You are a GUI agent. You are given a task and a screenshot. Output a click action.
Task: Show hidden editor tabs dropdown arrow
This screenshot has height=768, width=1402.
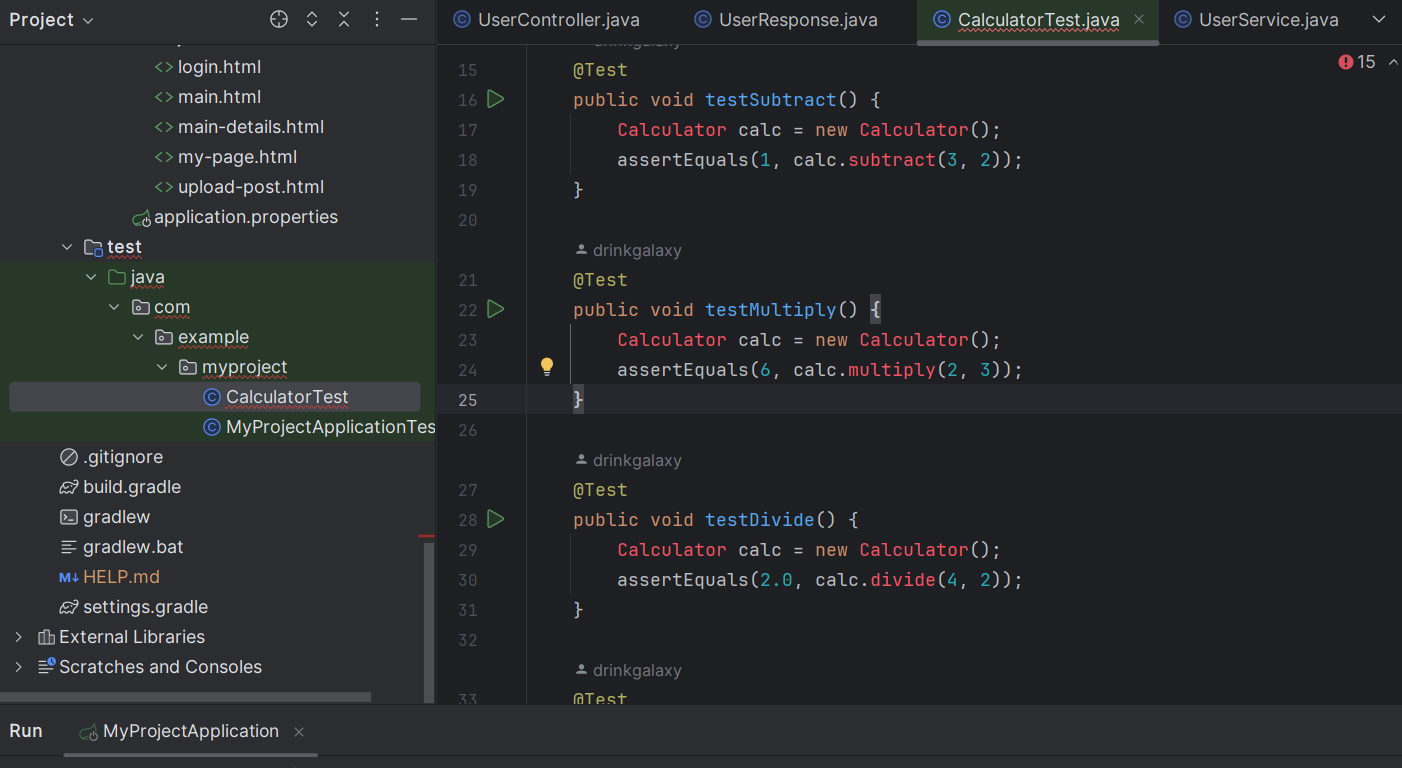click(x=1379, y=19)
